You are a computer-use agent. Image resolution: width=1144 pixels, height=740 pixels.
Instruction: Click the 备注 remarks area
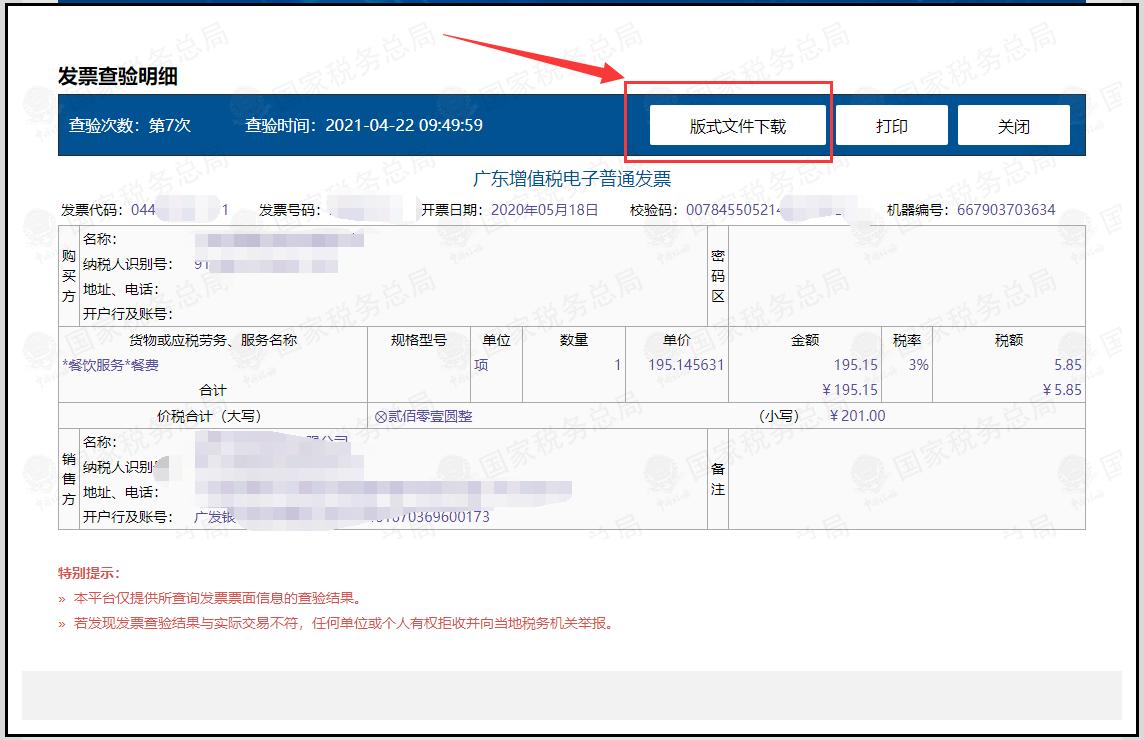pyautogui.click(x=717, y=477)
